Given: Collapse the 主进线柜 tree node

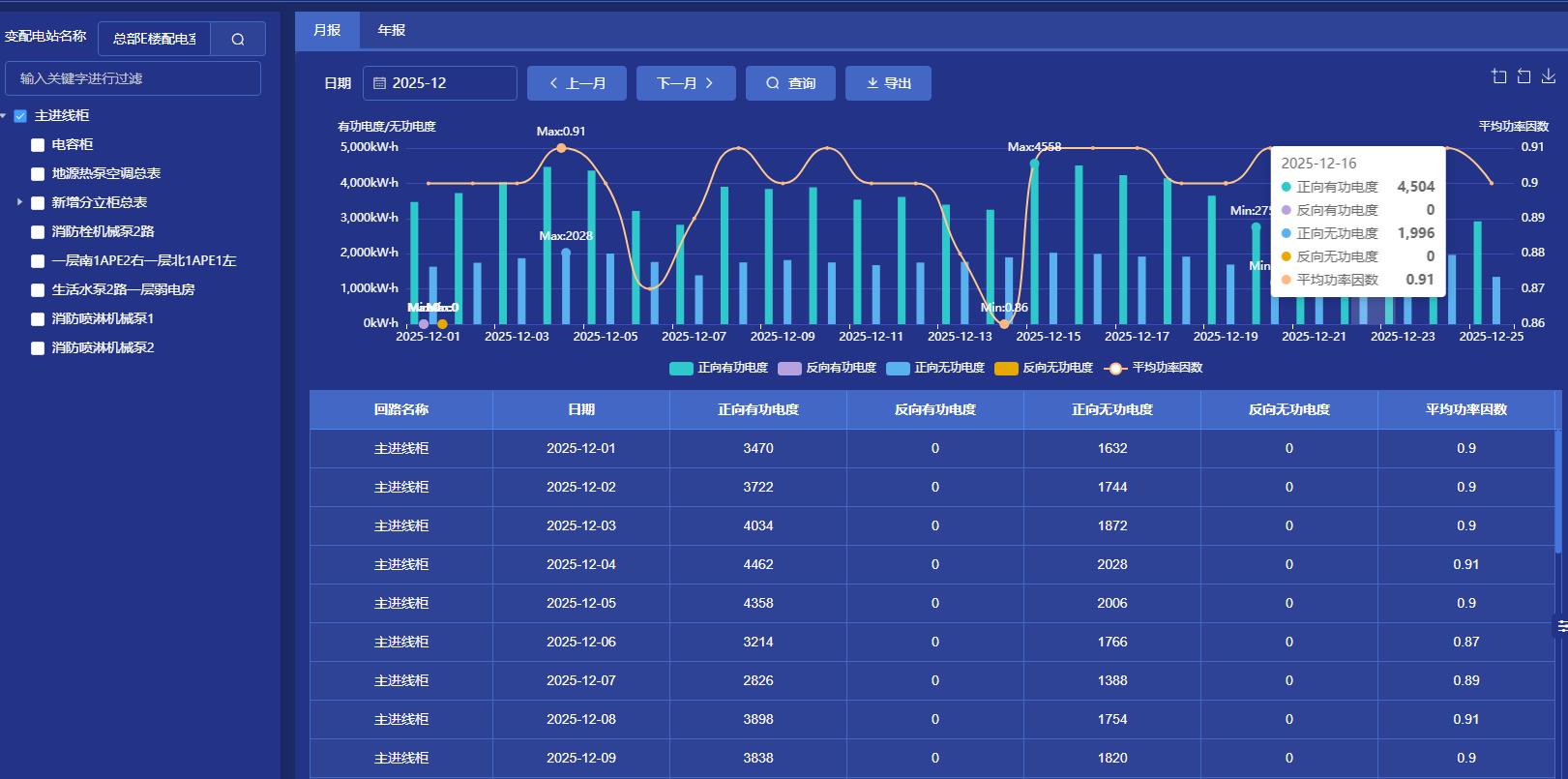Looking at the screenshot, I should (4, 116).
